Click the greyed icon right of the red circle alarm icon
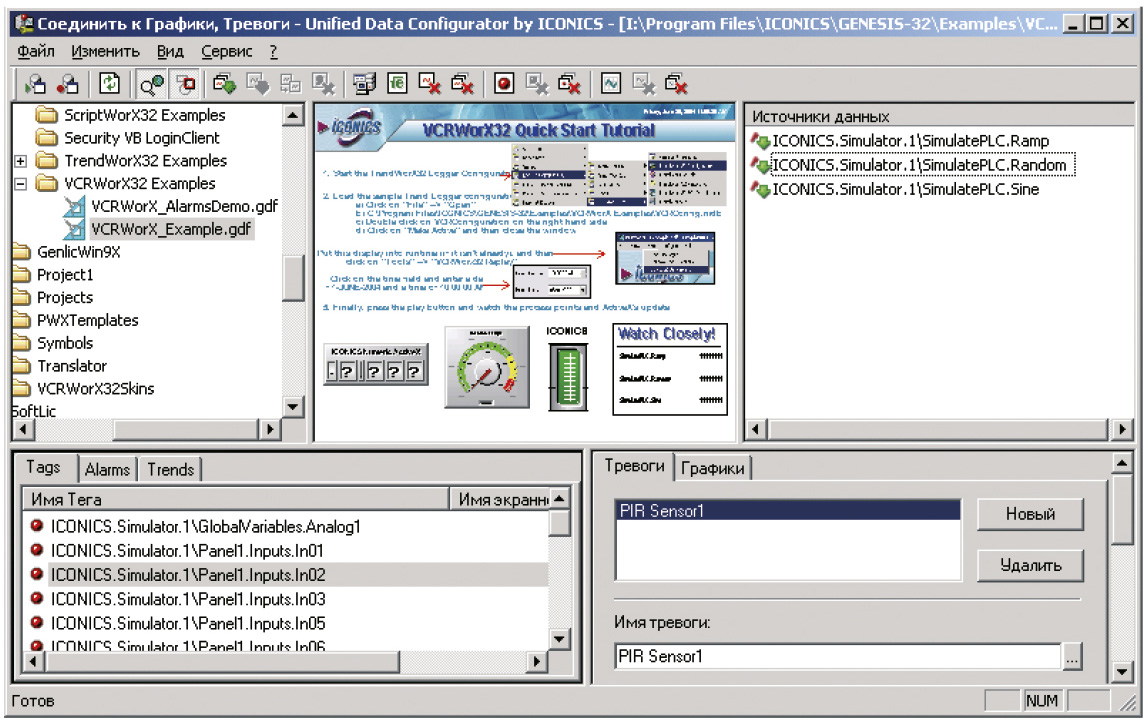Screen dimensions: 1148x722 click(537, 84)
